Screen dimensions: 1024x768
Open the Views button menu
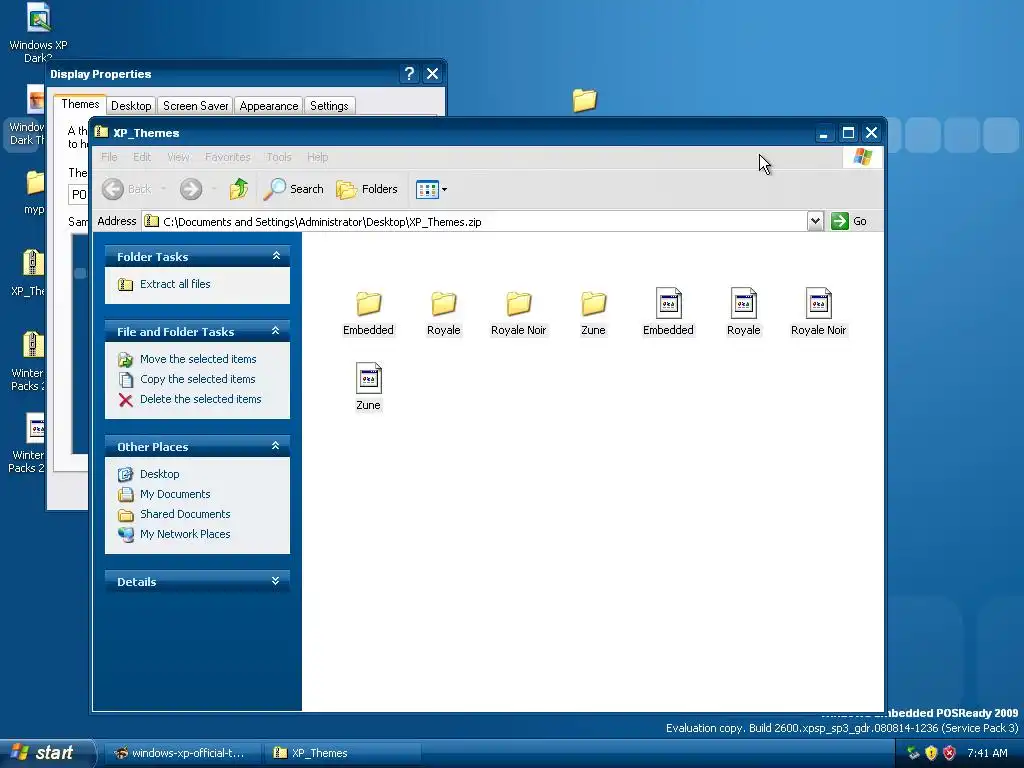[431, 189]
